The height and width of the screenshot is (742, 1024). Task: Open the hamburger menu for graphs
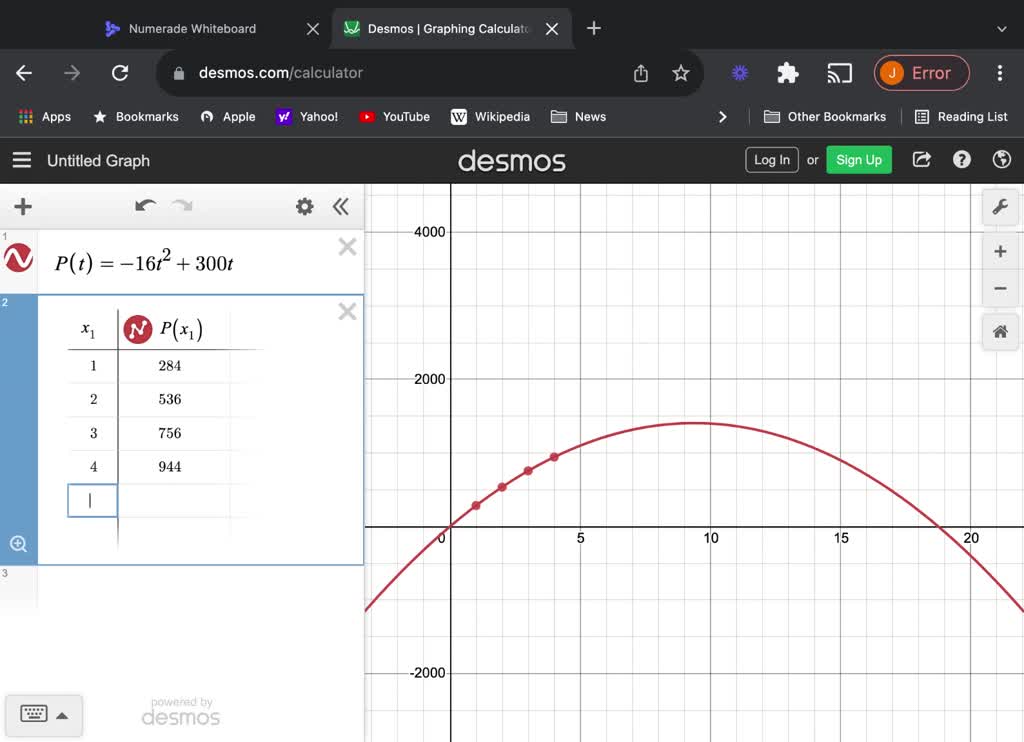pos(21,160)
